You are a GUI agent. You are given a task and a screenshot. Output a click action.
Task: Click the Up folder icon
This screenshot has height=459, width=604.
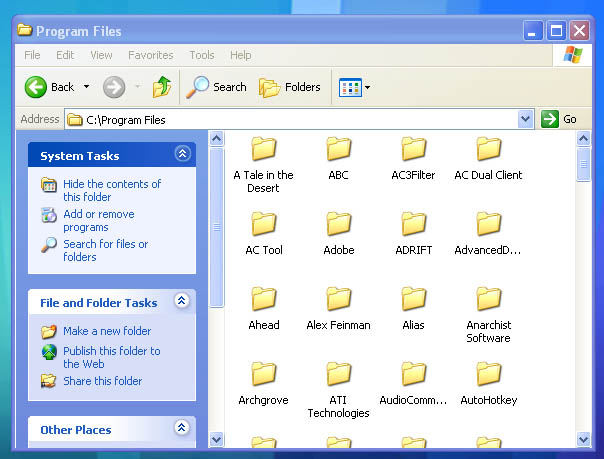coord(162,87)
